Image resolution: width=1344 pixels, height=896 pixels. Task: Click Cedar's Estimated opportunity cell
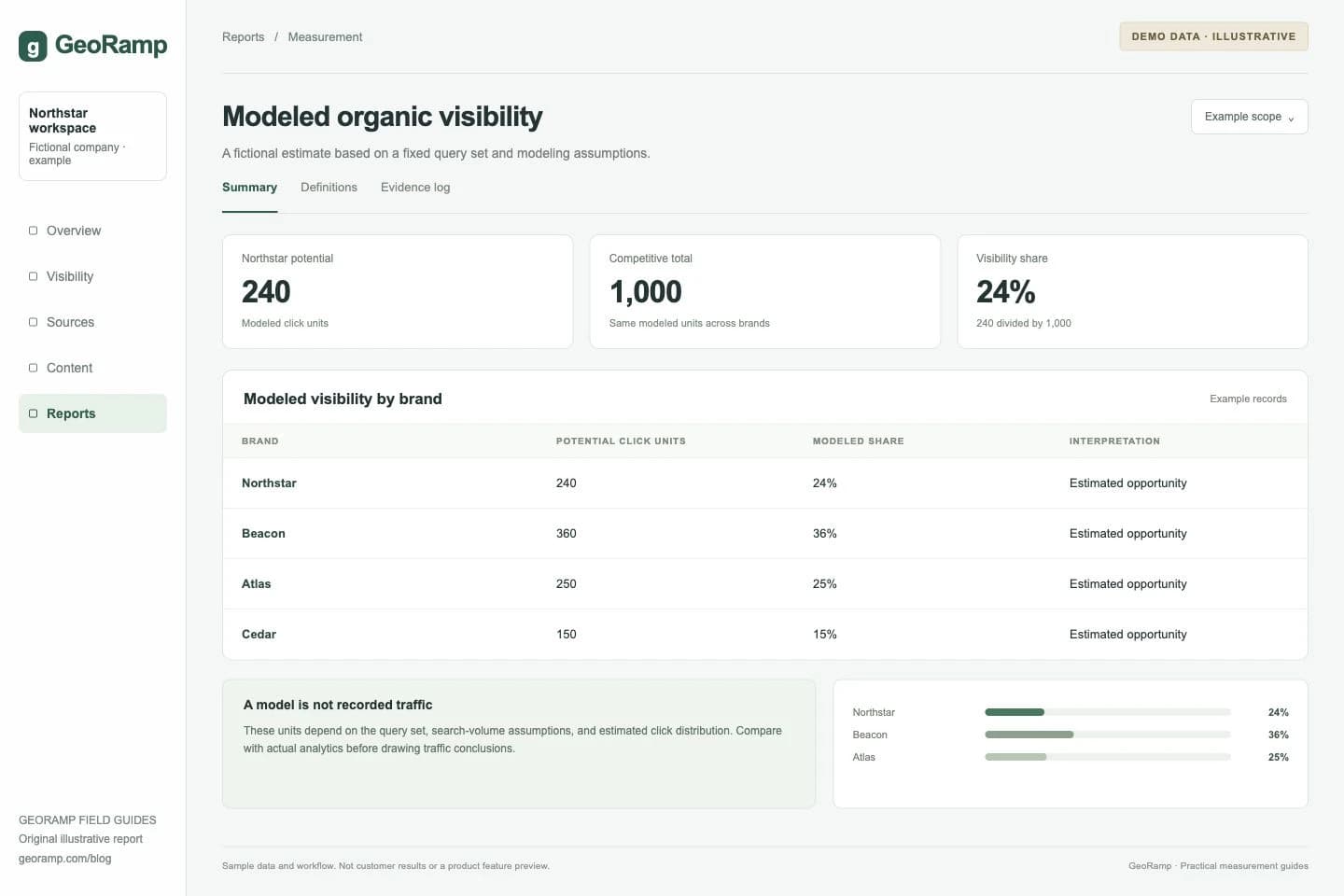[x=1127, y=635]
